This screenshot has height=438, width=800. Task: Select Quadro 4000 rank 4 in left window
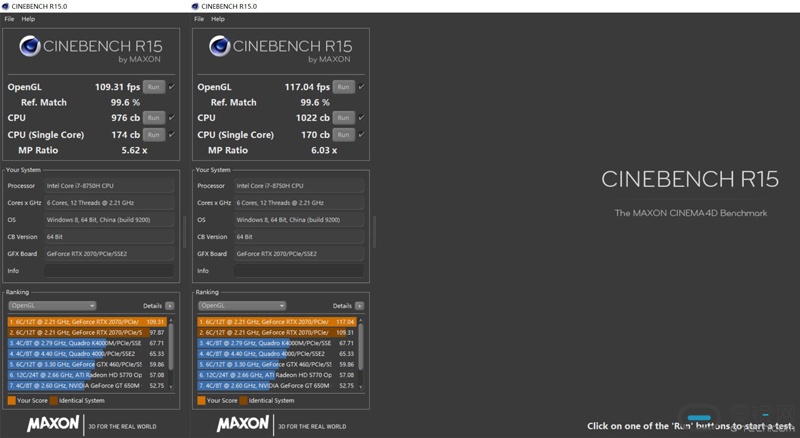pos(87,354)
